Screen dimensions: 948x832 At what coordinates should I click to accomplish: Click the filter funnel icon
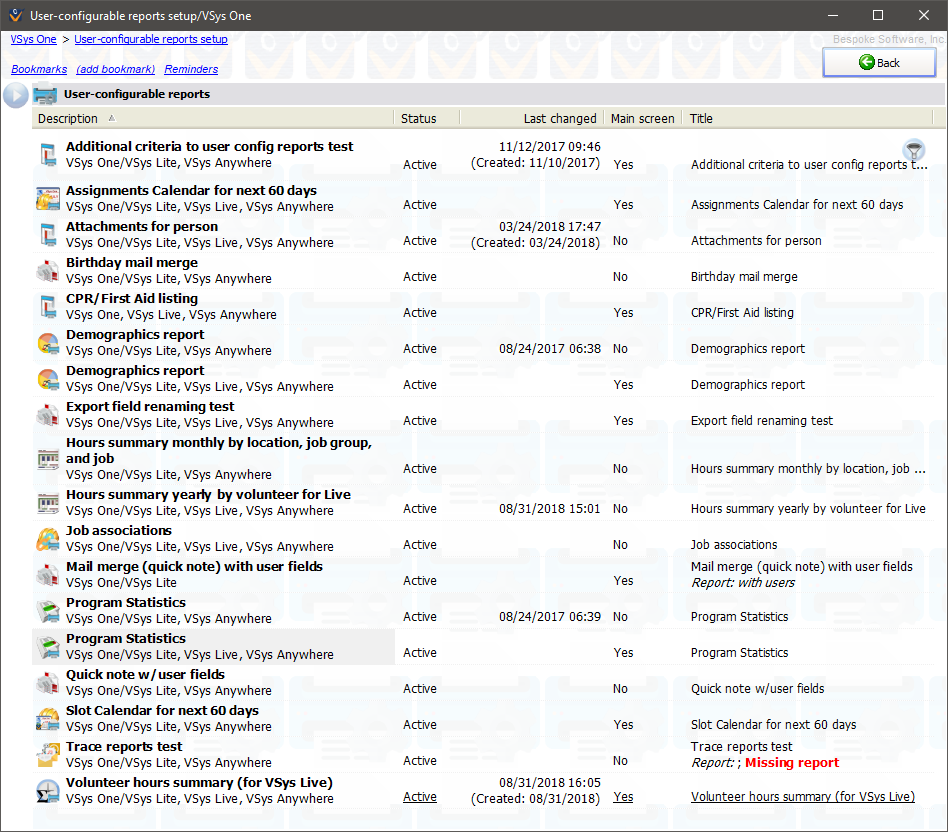coord(913,151)
